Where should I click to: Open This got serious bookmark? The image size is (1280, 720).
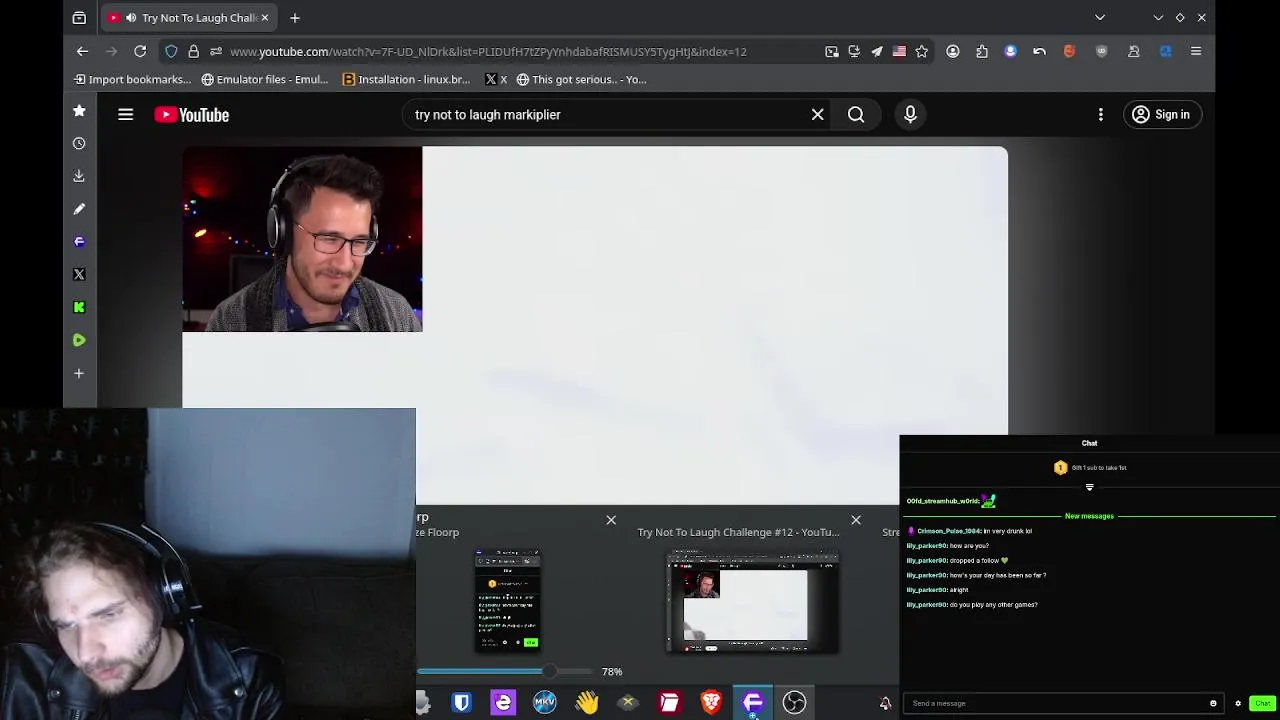click(x=581, y=79)
